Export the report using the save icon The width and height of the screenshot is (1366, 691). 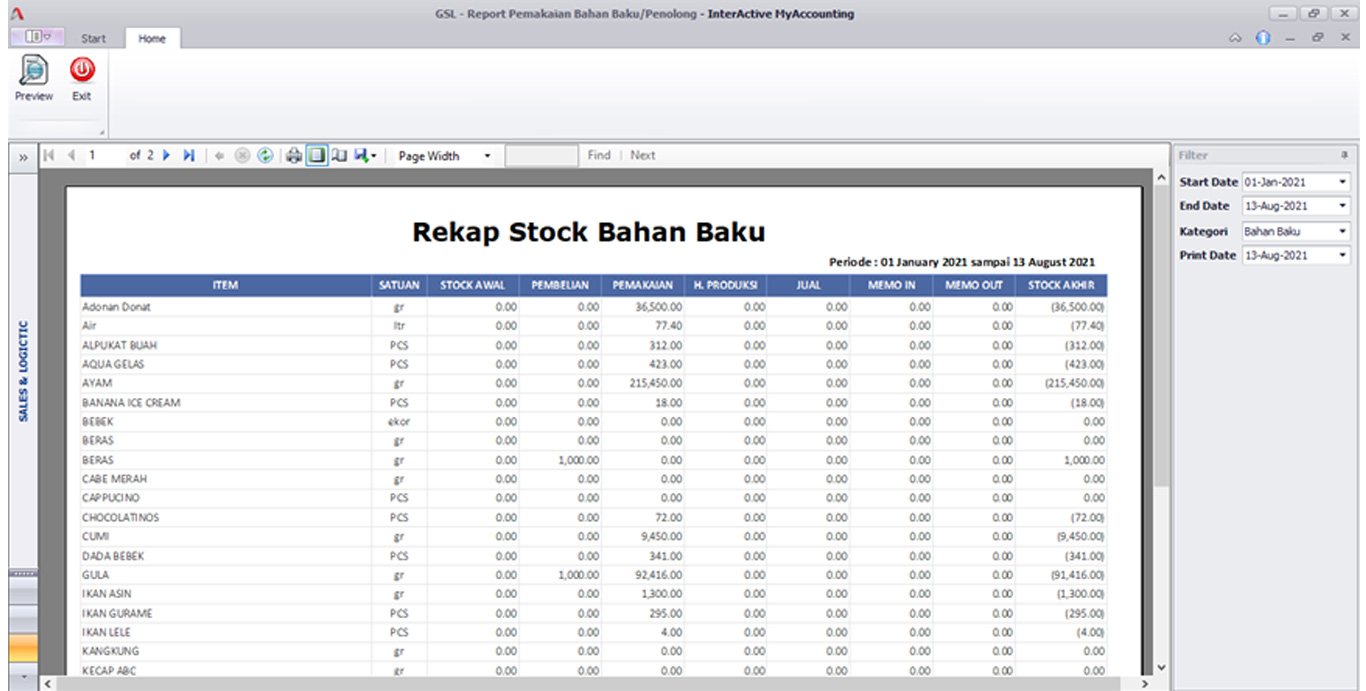click(x=361, y=155)
